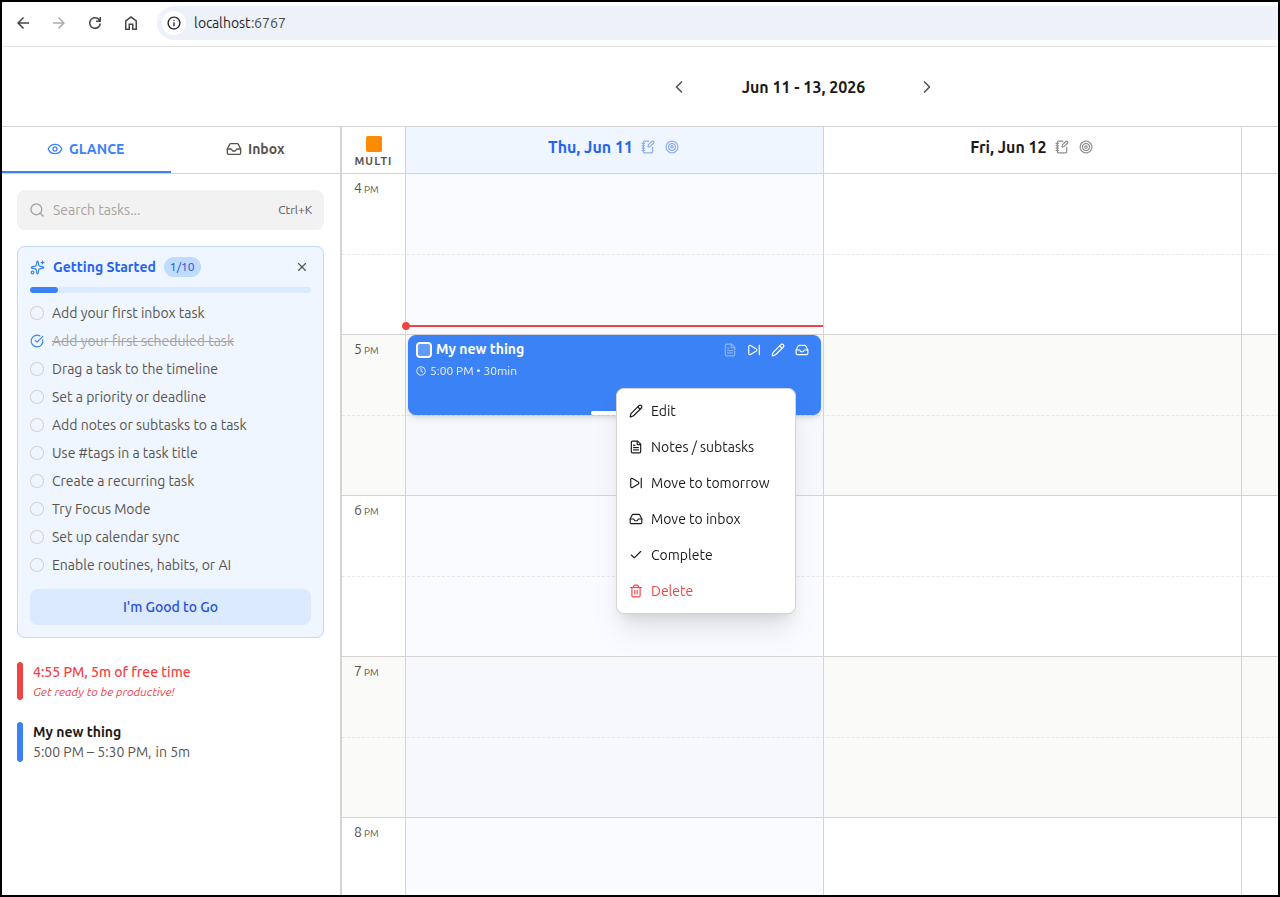The image size is (1280, 897).
Task: Click the target icon for Thu, Jun 11
Action: [x=672, y=147]
